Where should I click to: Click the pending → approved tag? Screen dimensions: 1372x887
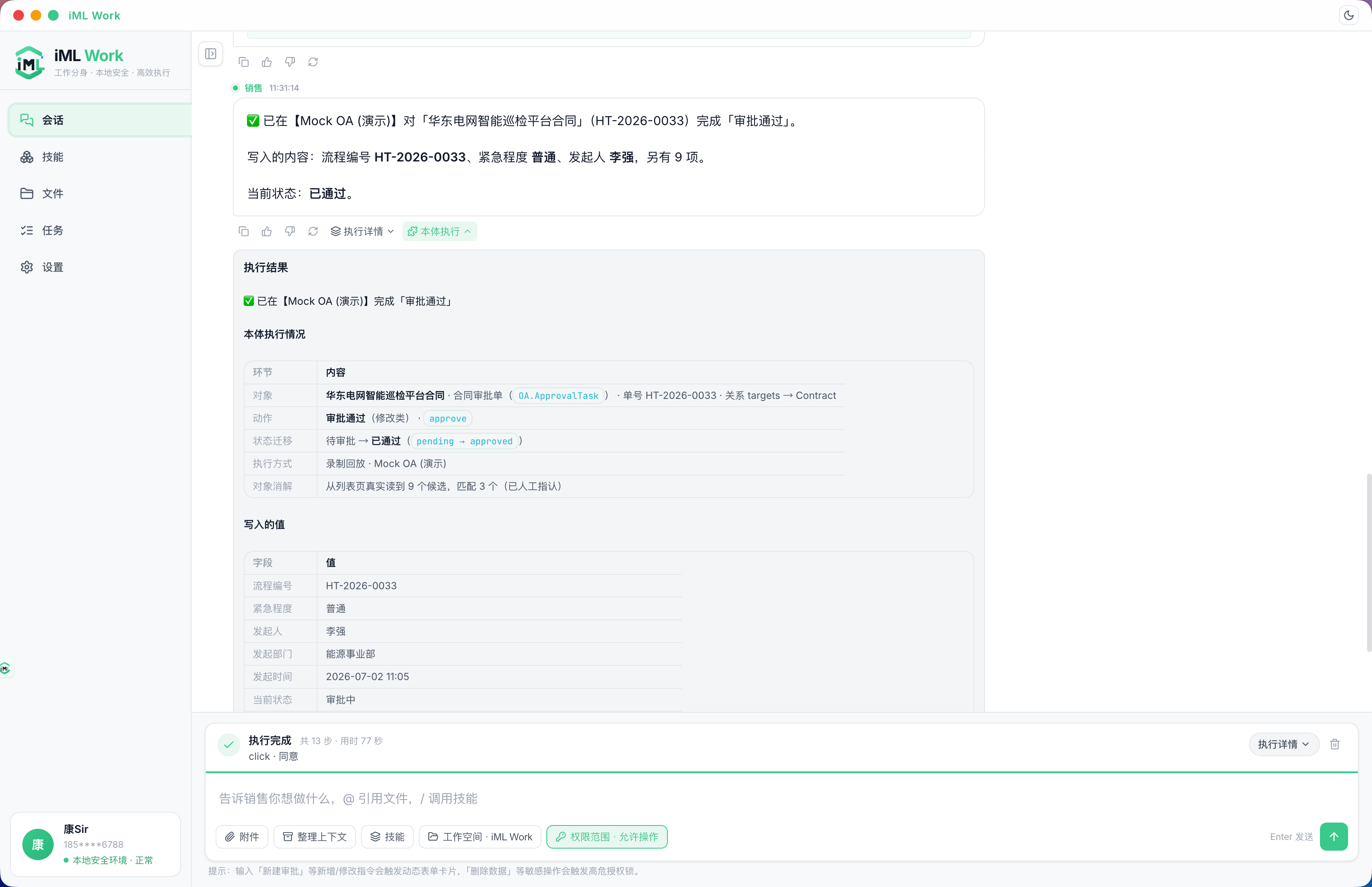[x=464, y=441]
